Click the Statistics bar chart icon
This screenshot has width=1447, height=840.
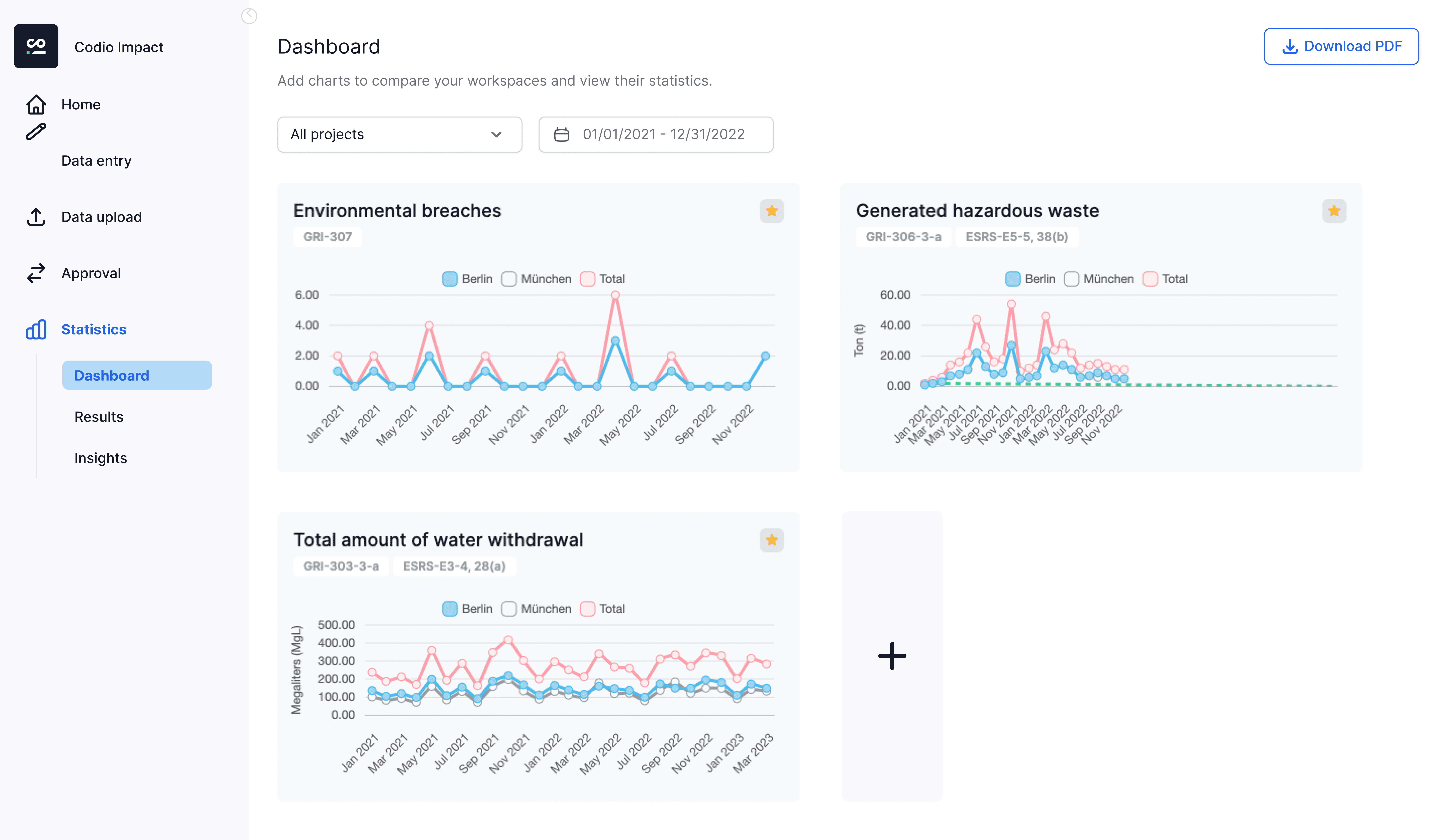(x=36, y=329)
